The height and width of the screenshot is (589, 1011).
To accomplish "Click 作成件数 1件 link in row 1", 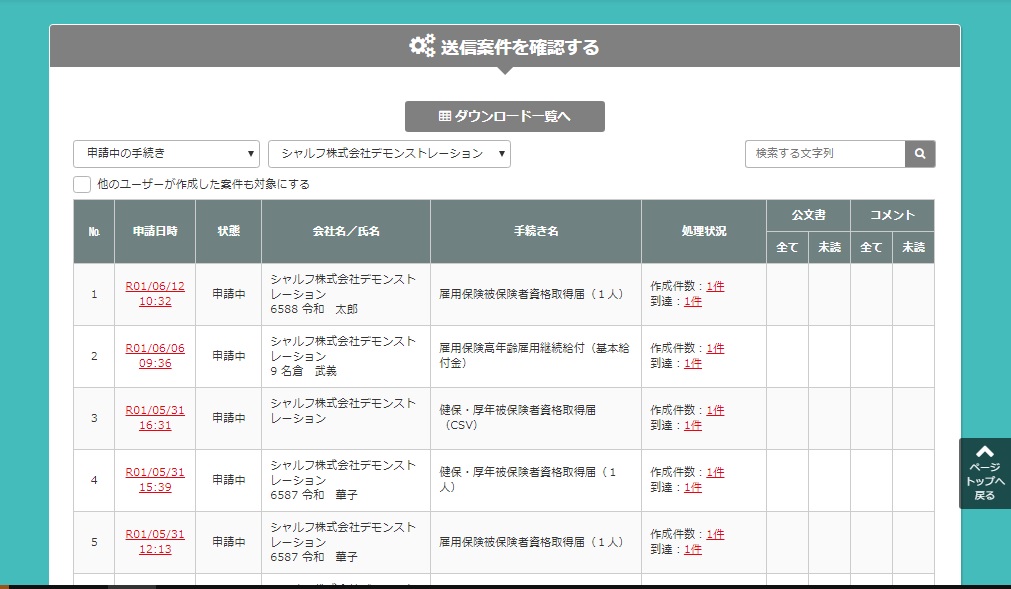I will click(x=715, y=286).
